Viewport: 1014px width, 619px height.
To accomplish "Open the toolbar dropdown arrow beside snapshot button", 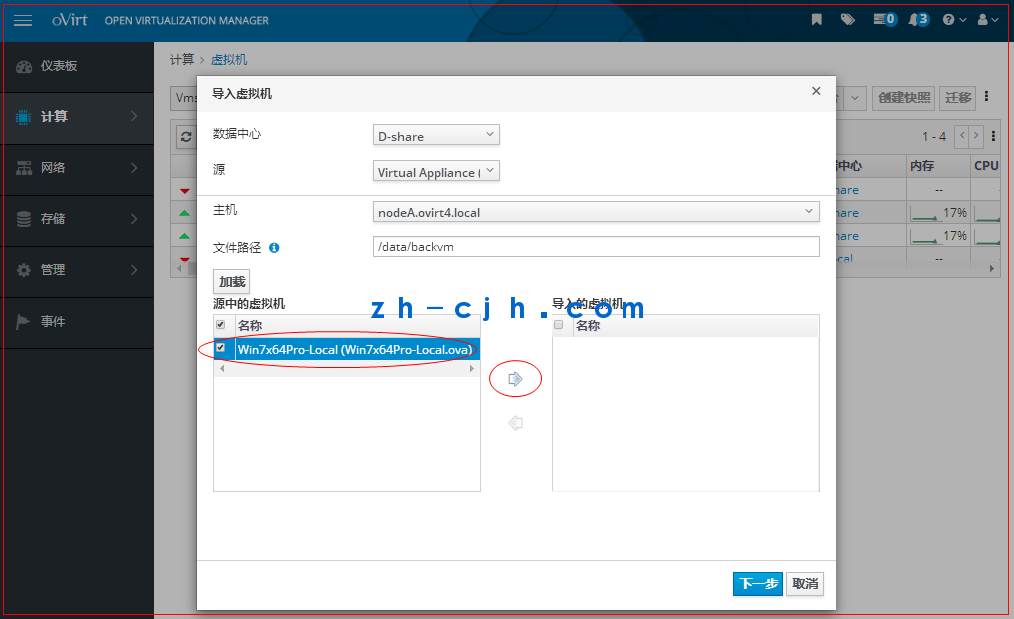I will [x=855, y=98].
